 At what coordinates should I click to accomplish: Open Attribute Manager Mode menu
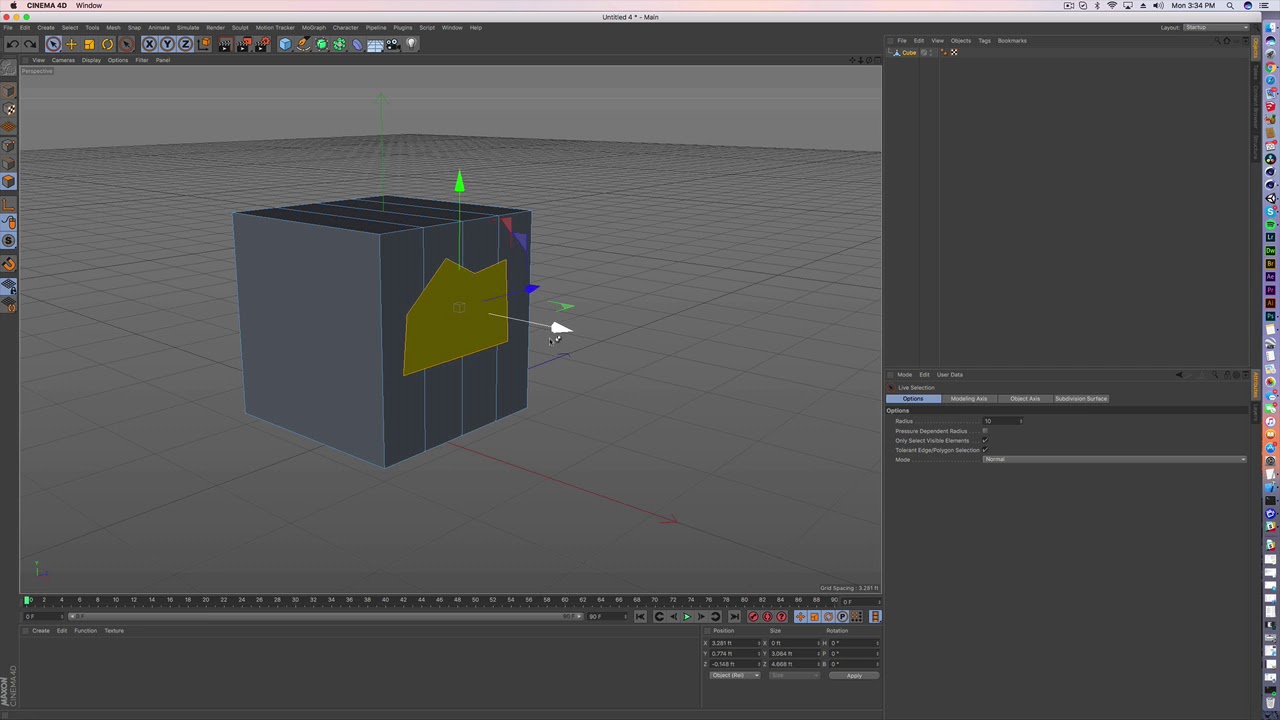click(x=904, y=375)
